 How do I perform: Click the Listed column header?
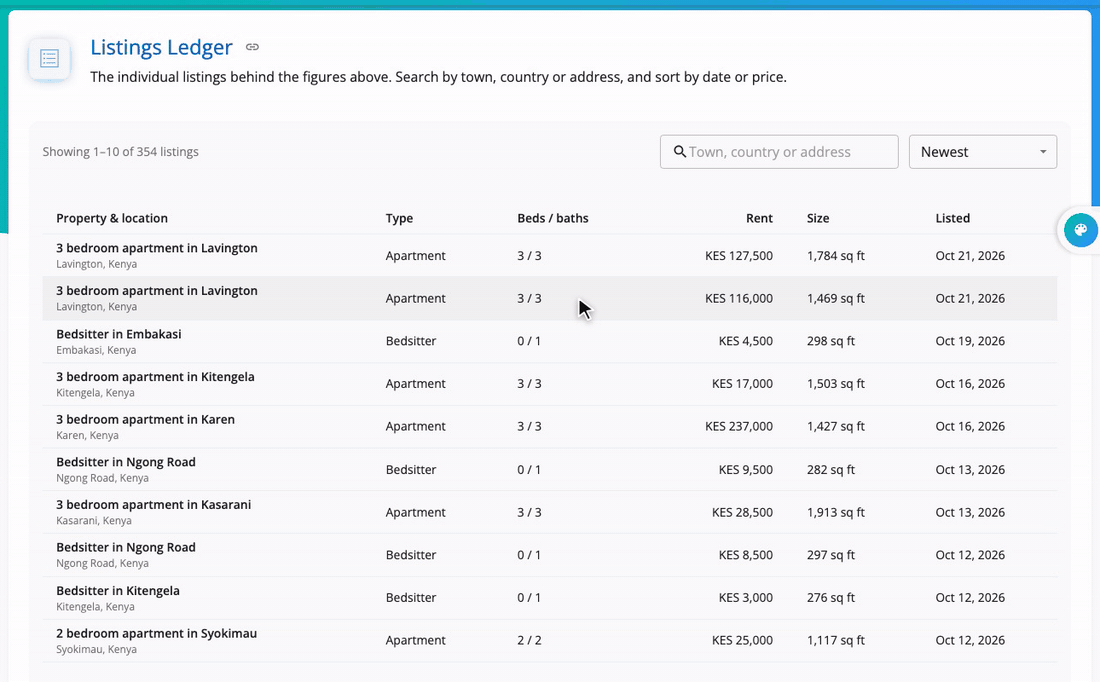953,218
